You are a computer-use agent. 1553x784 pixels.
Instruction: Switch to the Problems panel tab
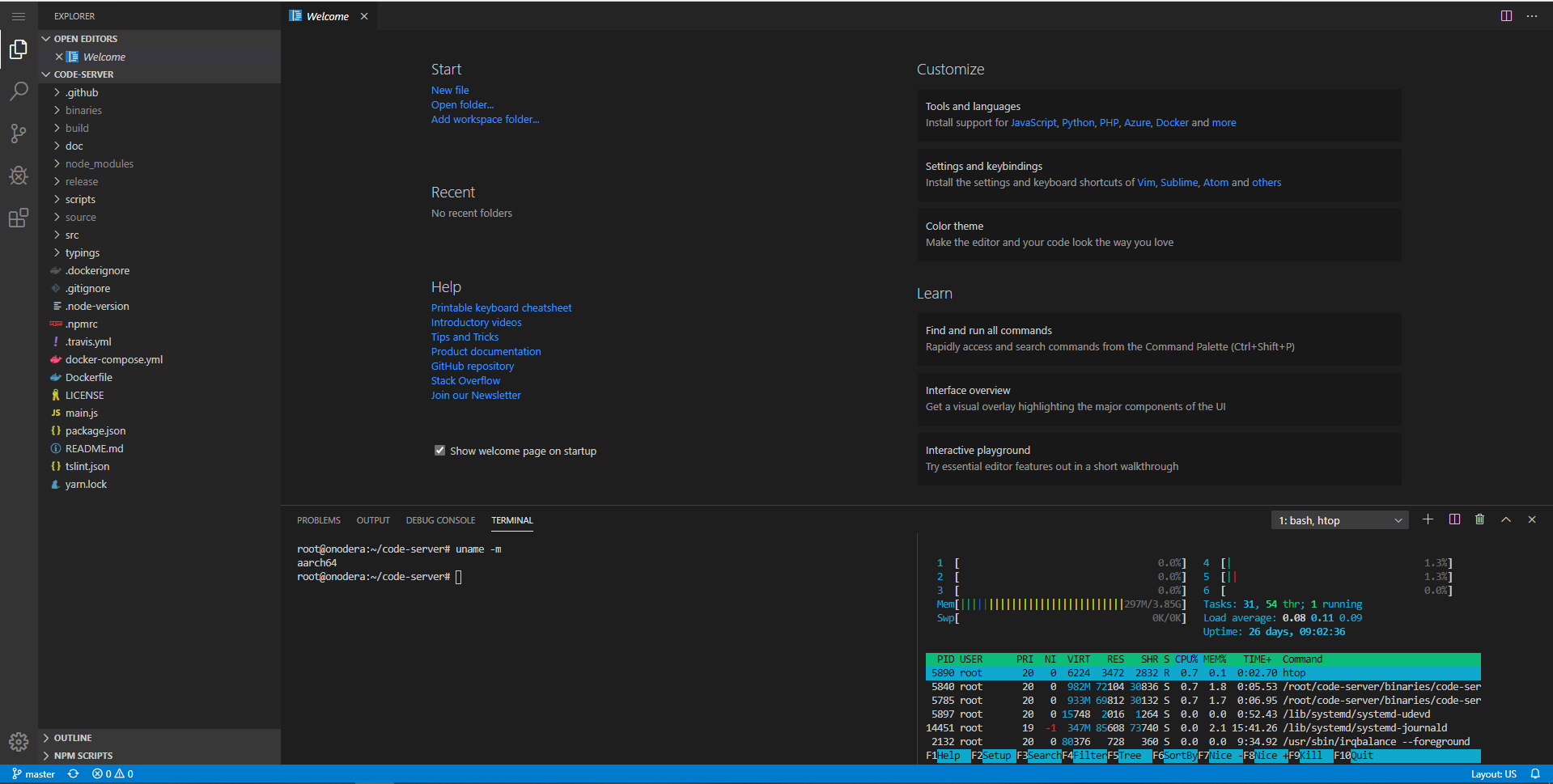[319, 520]
